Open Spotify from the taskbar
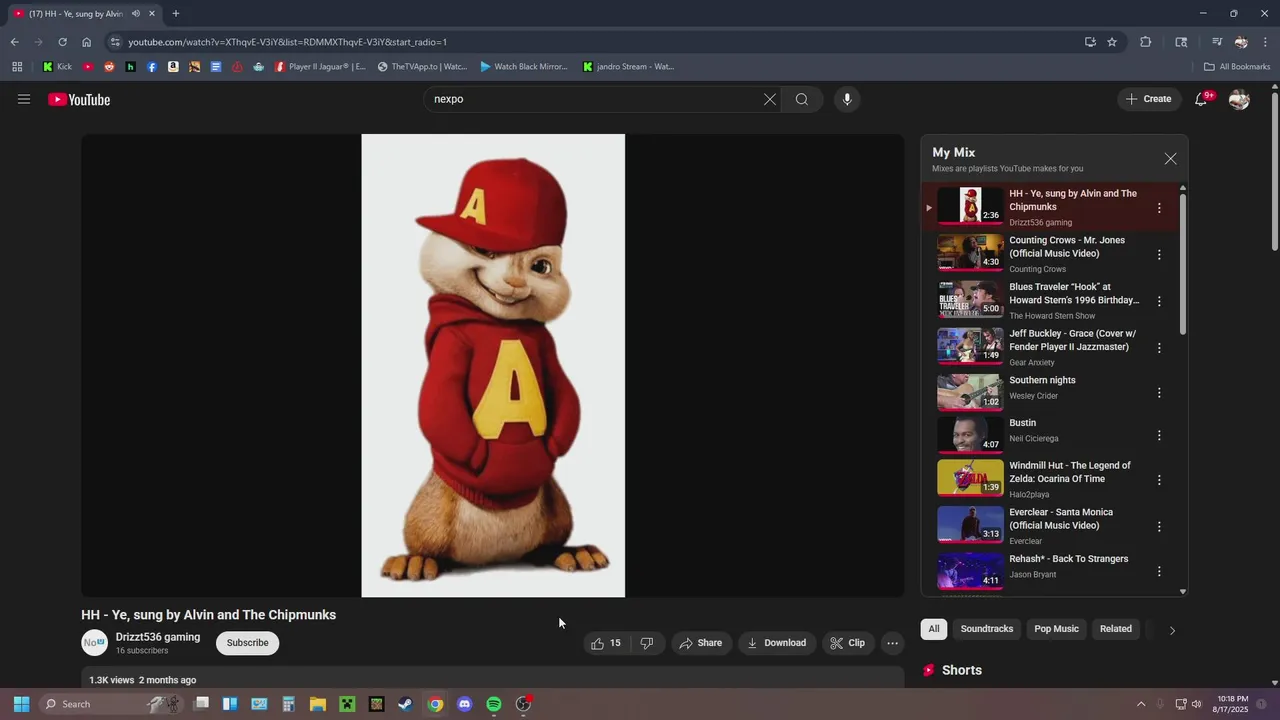 (494, 704)
